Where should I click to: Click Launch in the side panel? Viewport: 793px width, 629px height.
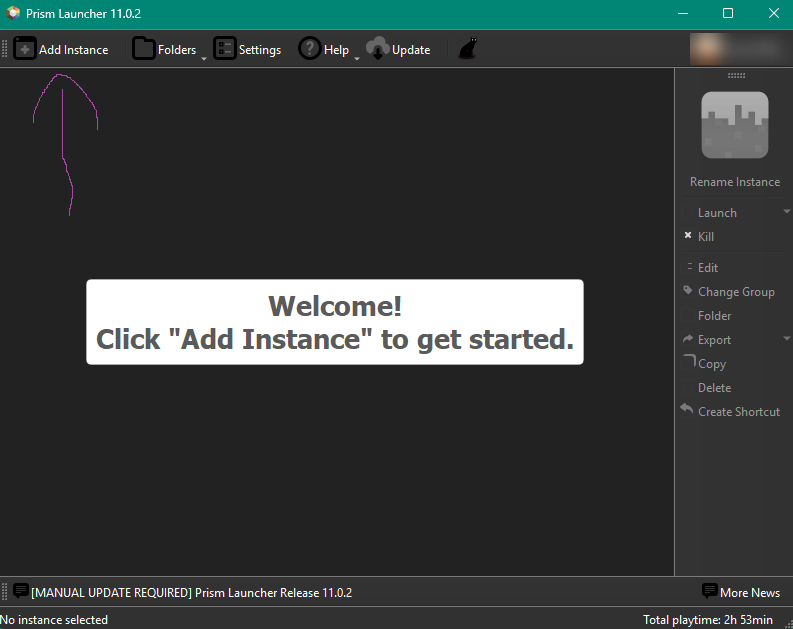click(x=717, y=213)
